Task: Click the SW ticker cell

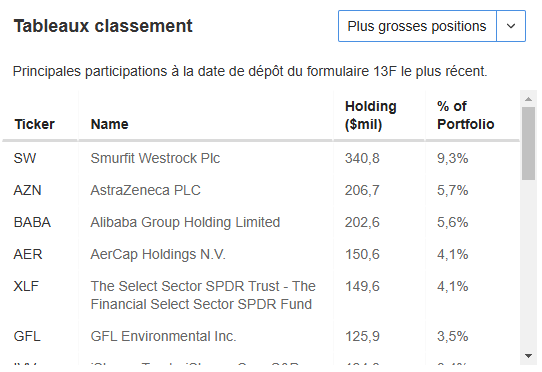Action: 25,158
